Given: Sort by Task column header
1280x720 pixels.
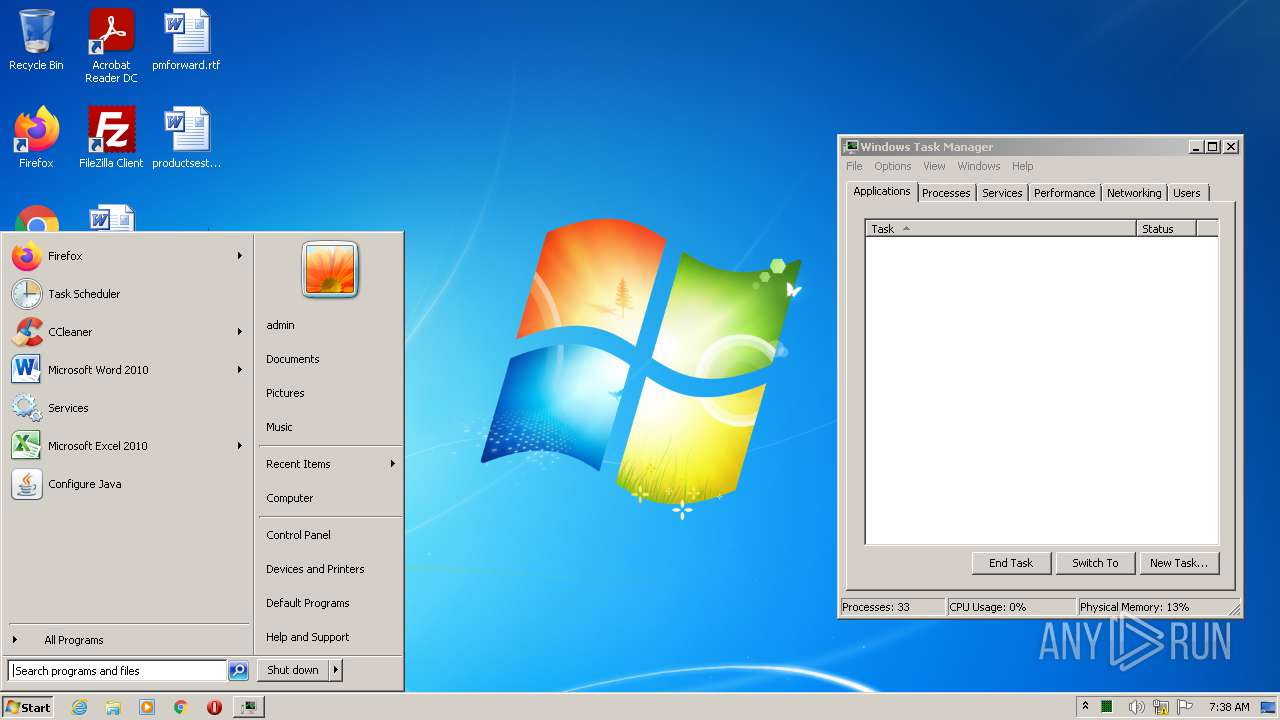Looking at the screenshot, I should coord(1001,229).
